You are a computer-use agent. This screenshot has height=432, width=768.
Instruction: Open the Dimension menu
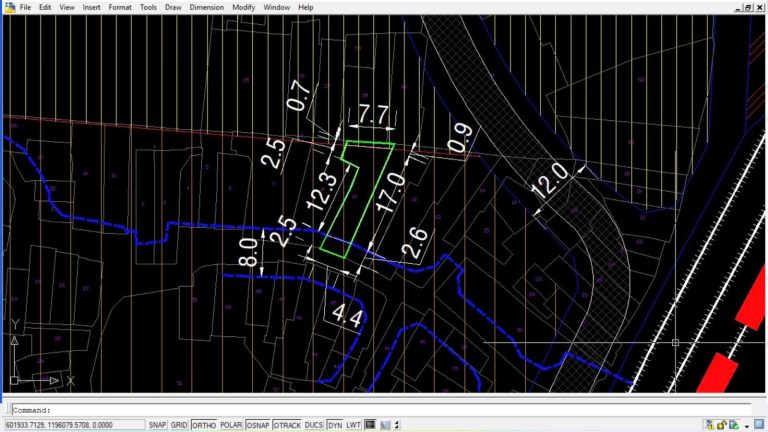tap(206, 7)
